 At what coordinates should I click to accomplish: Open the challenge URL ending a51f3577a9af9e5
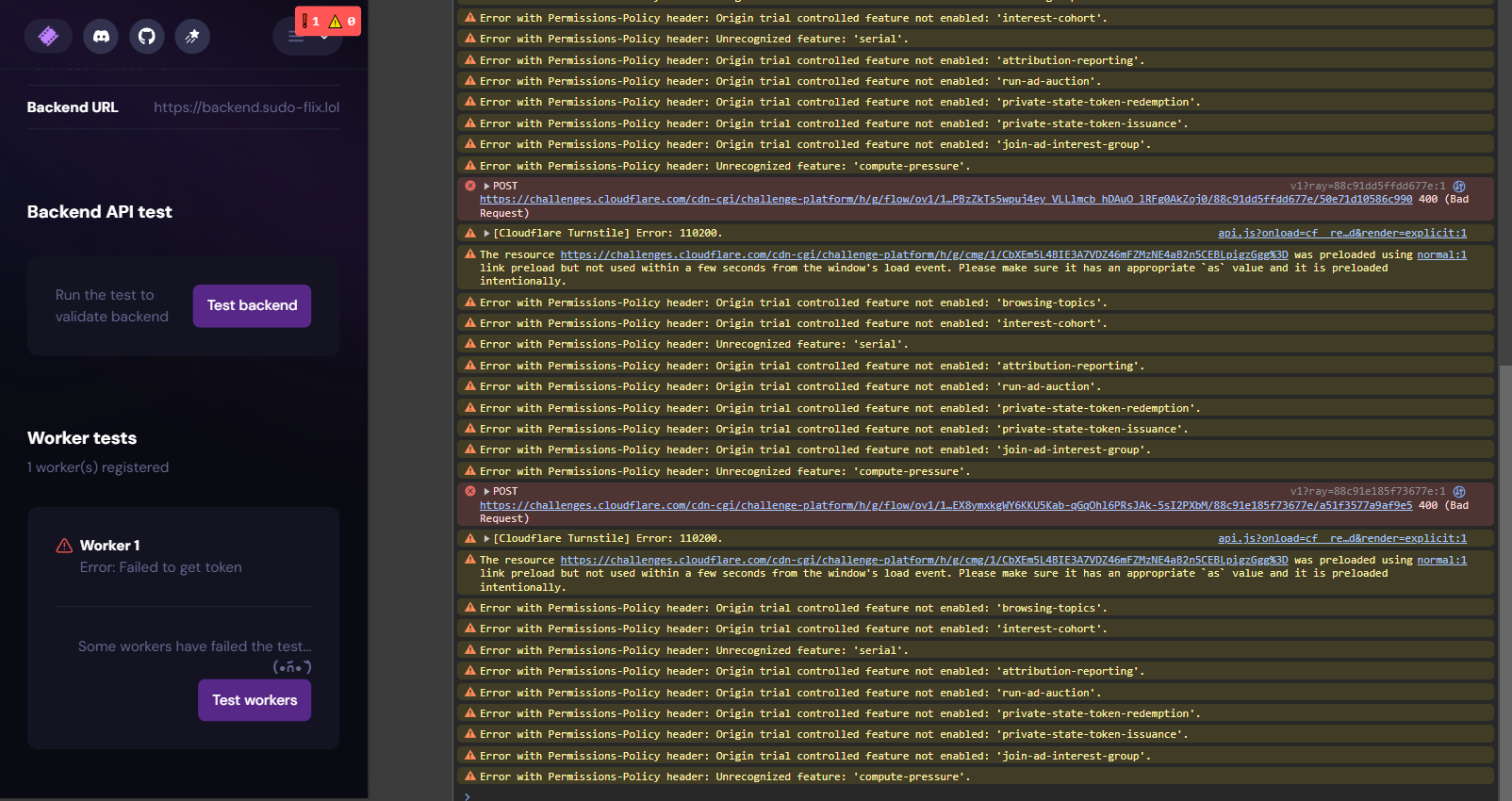[945, 505]
